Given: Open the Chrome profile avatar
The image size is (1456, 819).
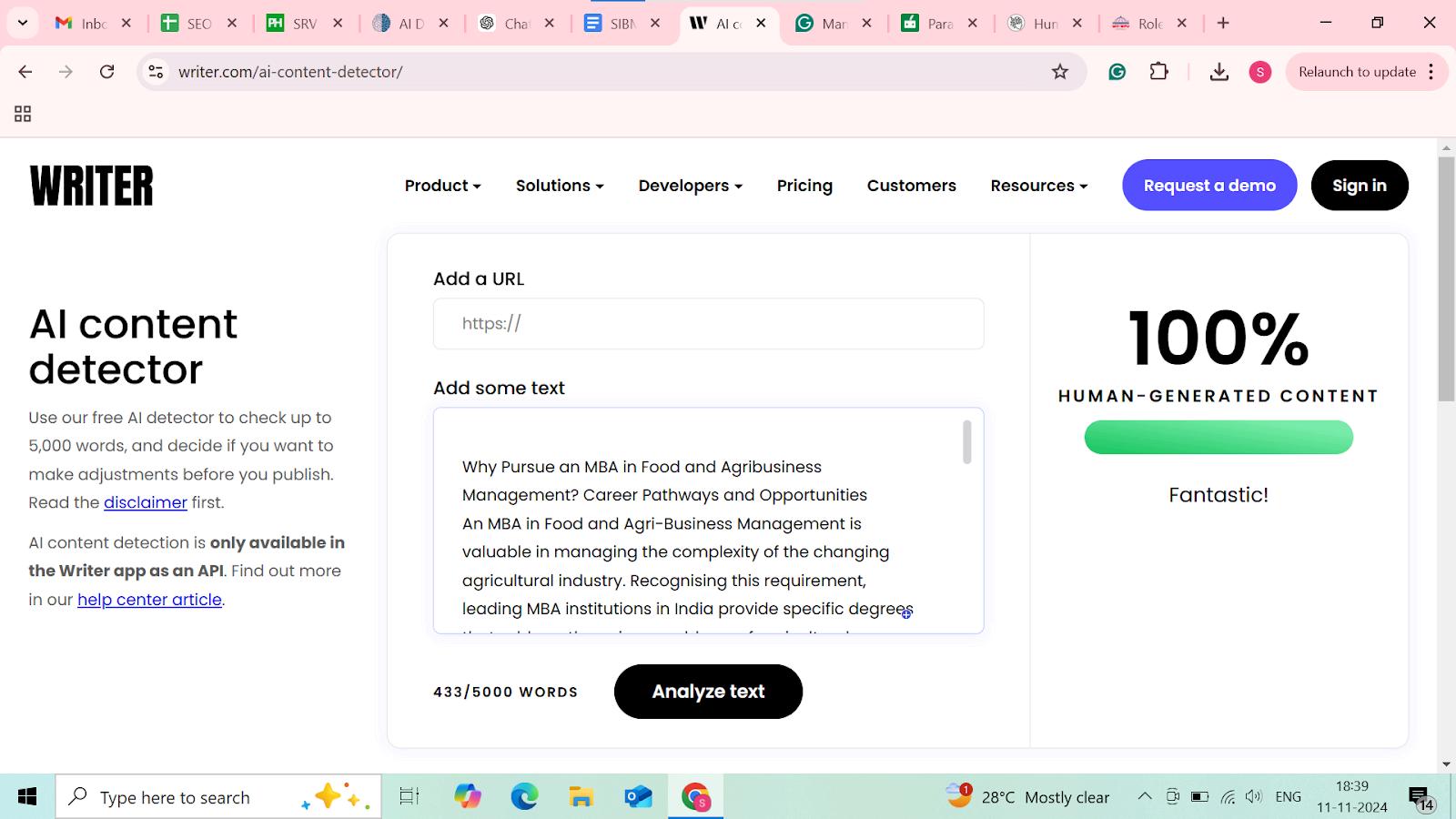Looking at the screenshot, I should (1260, 72).
